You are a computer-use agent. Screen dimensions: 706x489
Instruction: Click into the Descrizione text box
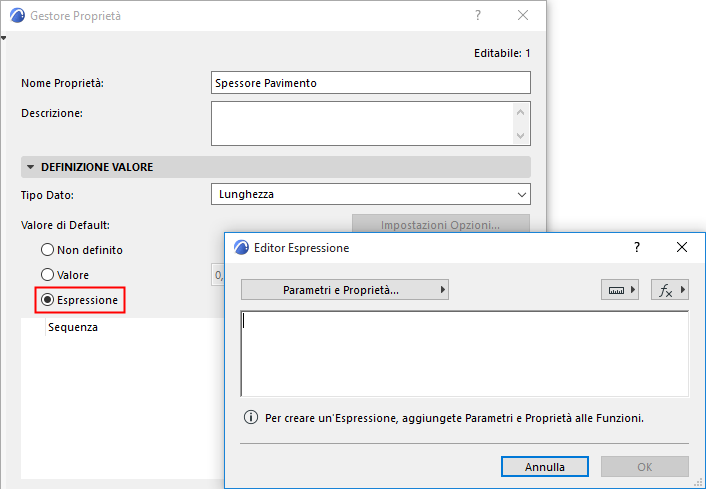click(360, 123)
